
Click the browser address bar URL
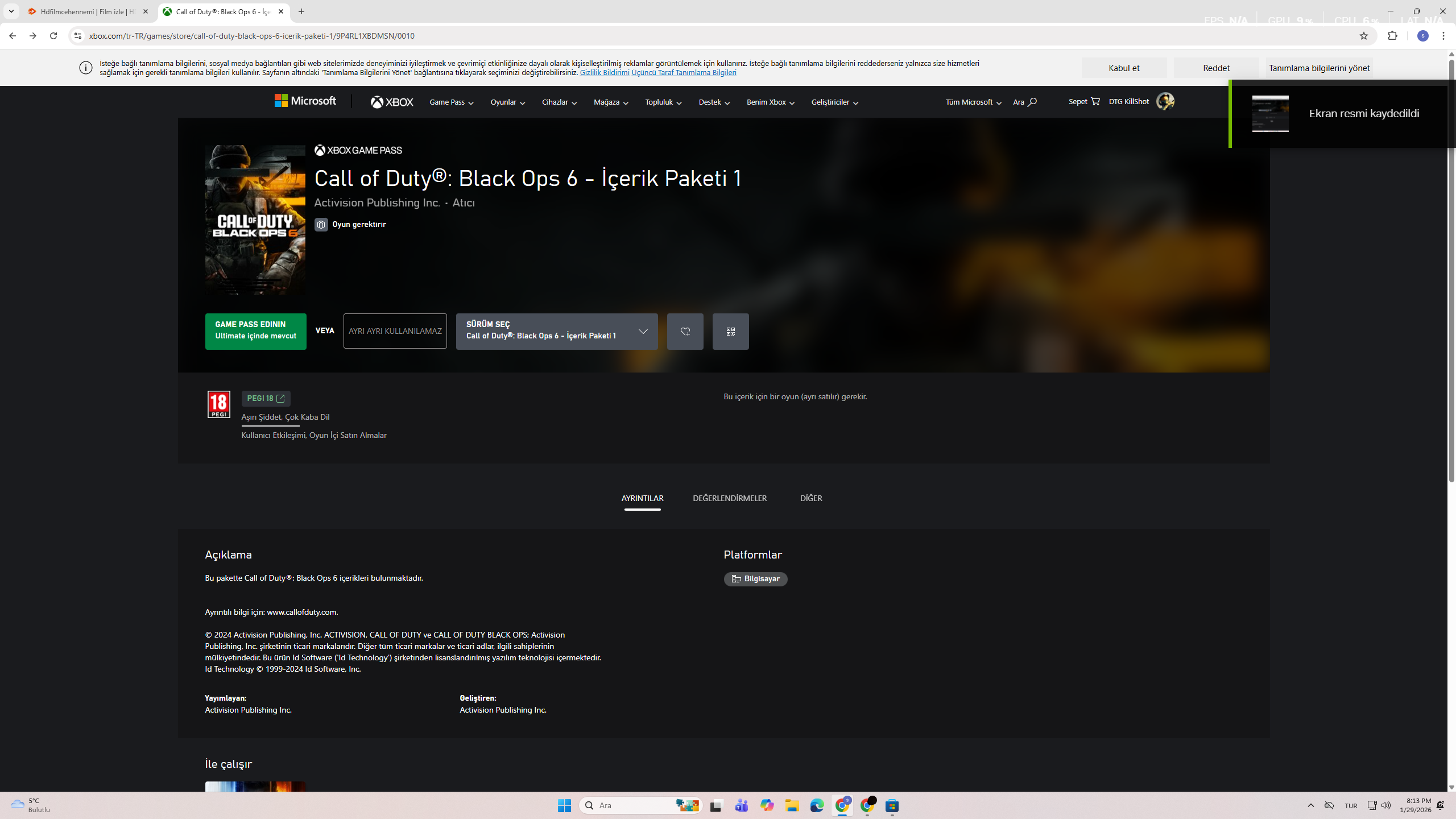[x=252, y=36]
